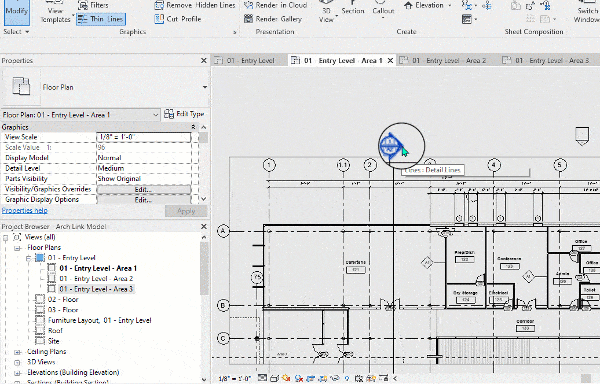Toggle Detail Level icon in view bar

click(262, 379)
